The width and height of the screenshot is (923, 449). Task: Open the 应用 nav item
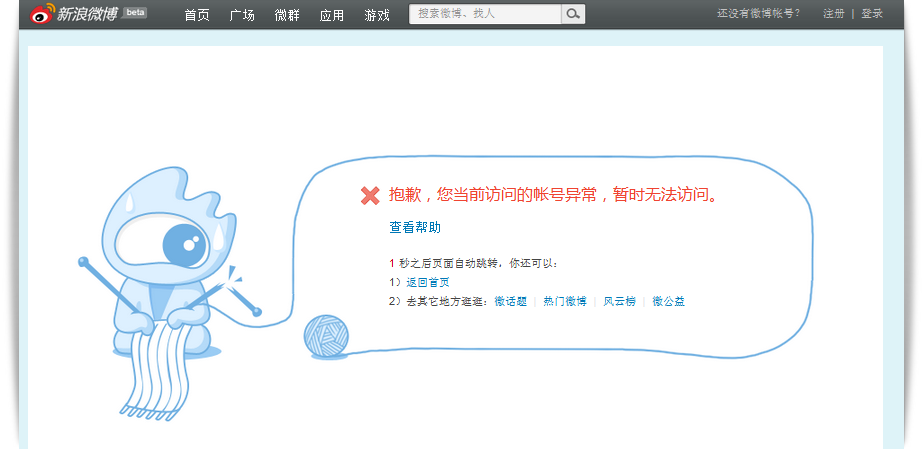331,15
